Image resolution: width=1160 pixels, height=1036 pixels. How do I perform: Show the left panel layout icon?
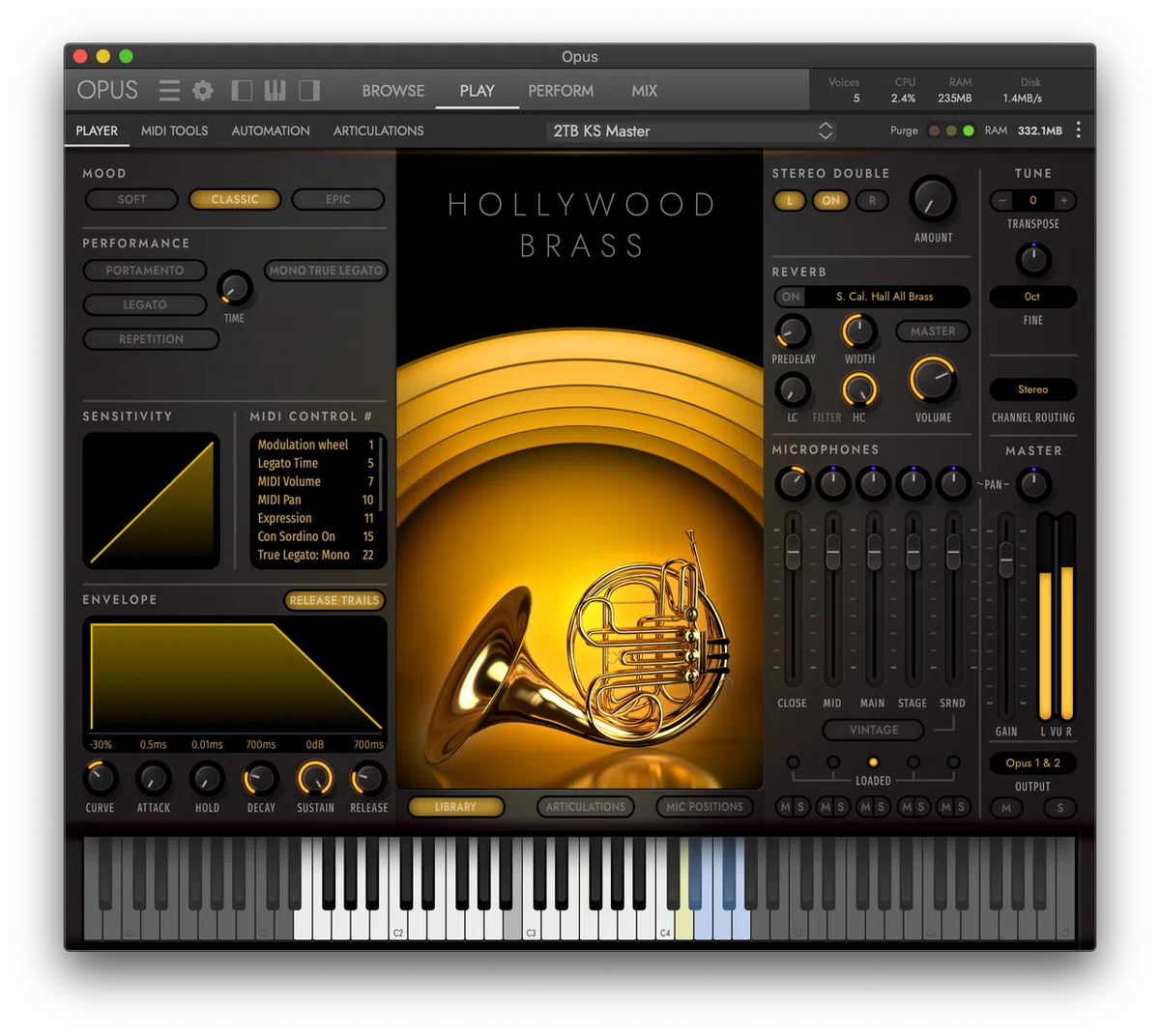[x=242, y=90]
